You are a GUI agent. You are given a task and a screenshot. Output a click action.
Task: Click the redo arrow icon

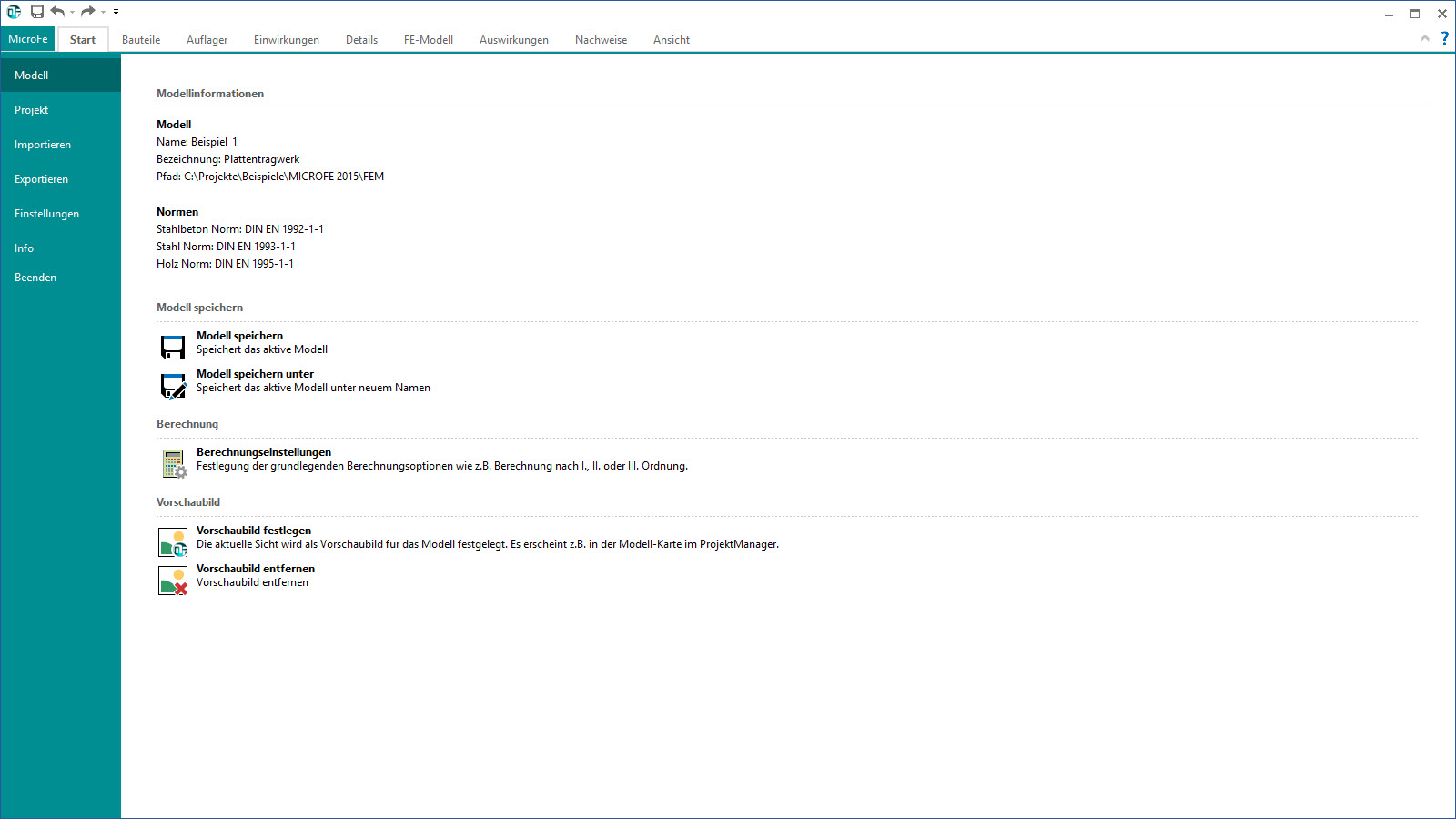(88, 12)
